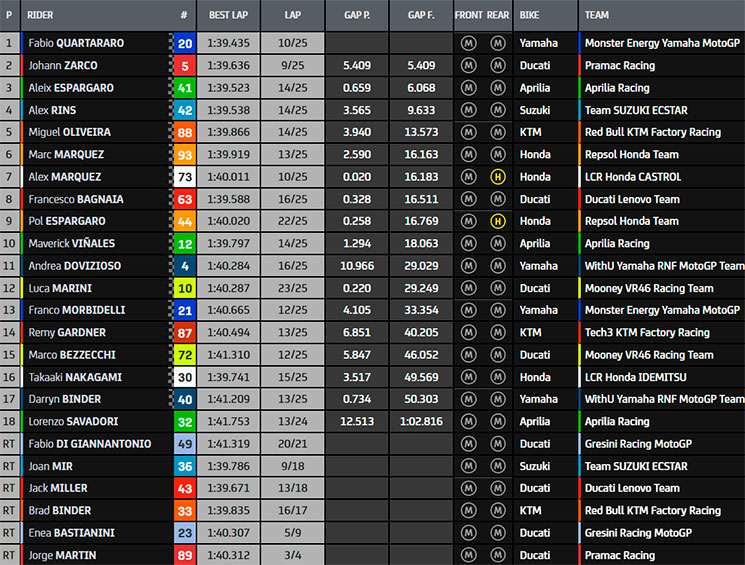Click team Tech3 KTM Factory Racing
This screenshot has height=565, width=745.
[647, 333]
